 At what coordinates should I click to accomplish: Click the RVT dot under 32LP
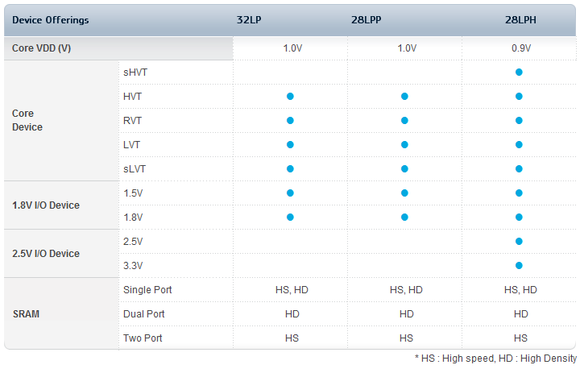click(290, 121)
